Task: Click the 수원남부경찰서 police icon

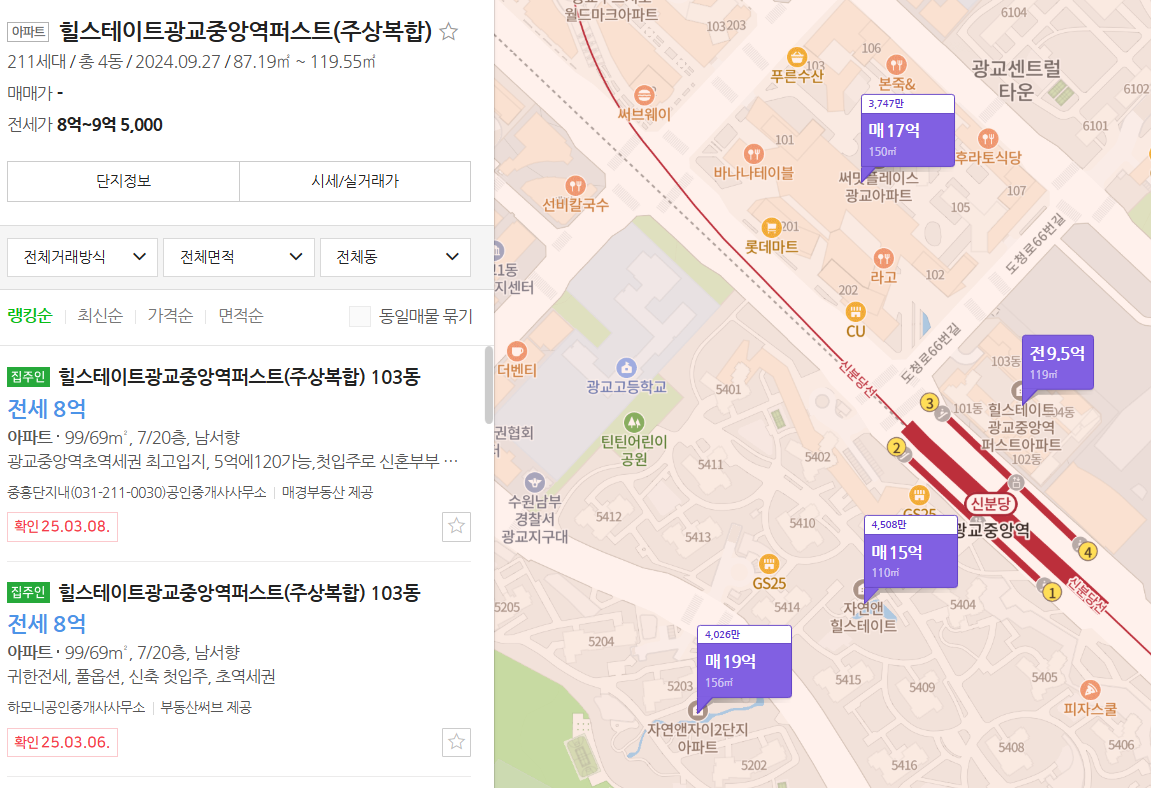Action: pyautogui.click(x=534, y=482)
